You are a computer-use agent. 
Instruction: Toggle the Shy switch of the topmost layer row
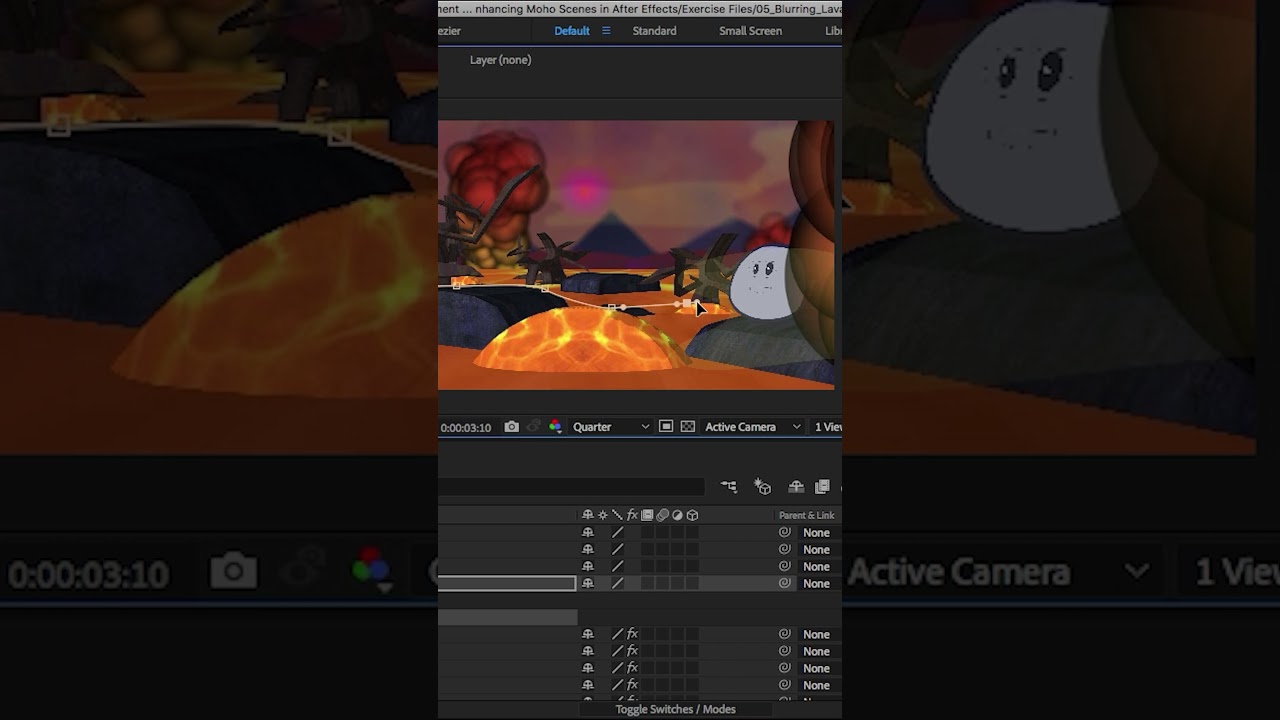click(588, 532)
